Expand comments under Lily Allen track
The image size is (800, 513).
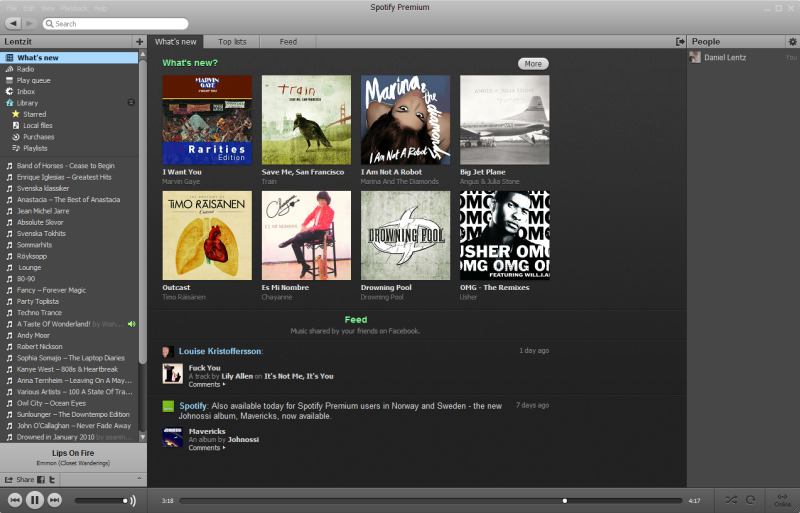click(207, 384)
